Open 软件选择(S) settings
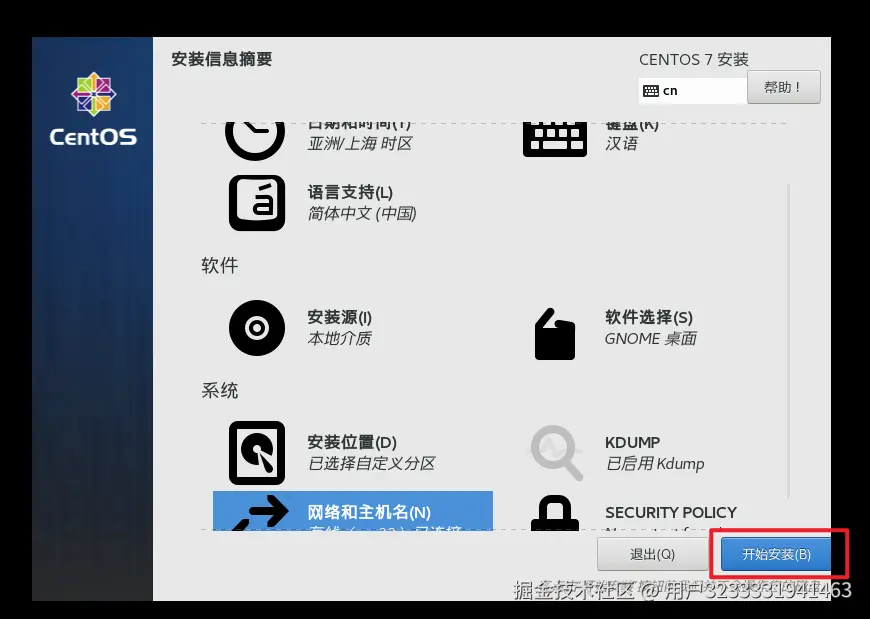Image resolution: width=870 pixels, height=619 pixels. pyautogui.click(x=649, y=317)
